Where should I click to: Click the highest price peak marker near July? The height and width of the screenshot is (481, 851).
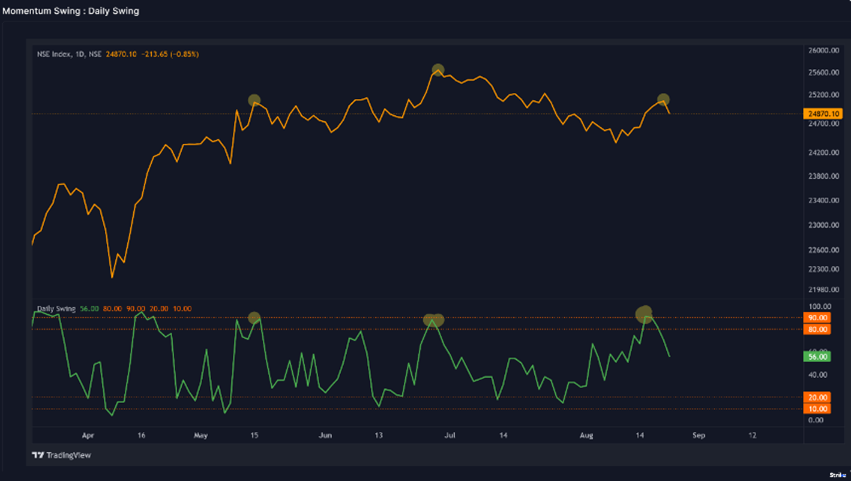coord(437,70)
